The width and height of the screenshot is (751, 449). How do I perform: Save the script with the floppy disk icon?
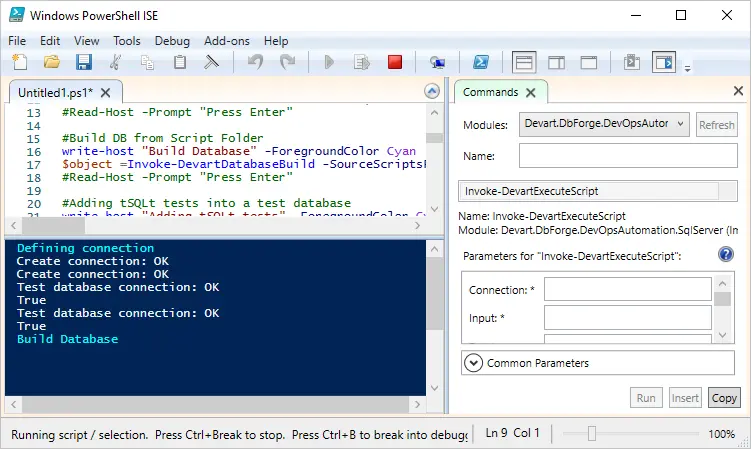tap(84, 63)
